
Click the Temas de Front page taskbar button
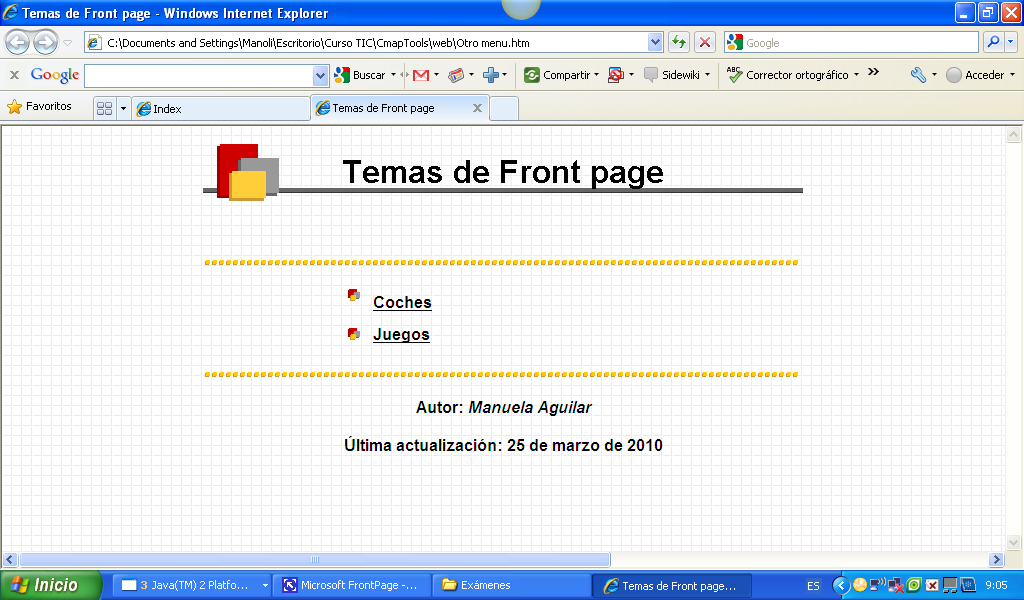(671, 586)
